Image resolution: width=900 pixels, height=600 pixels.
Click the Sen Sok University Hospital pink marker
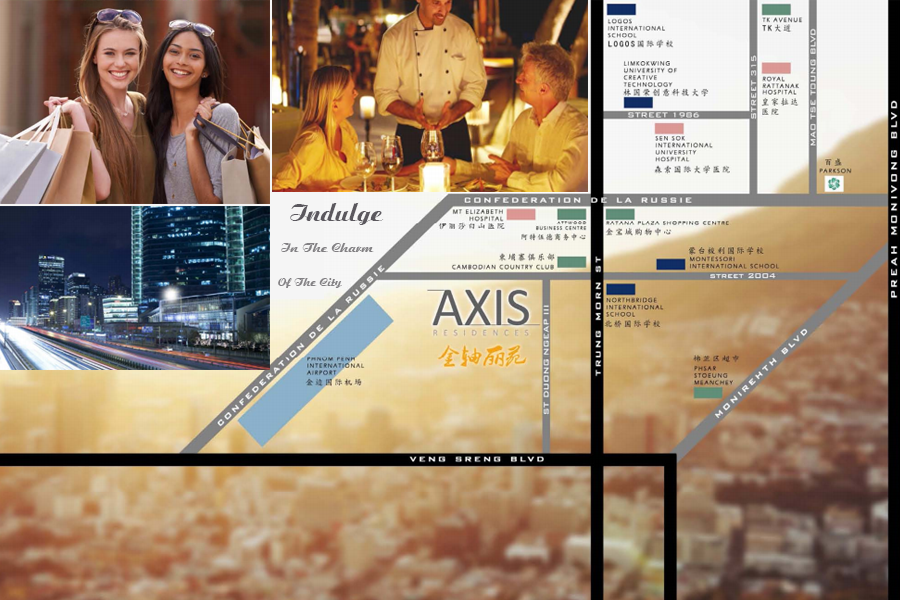[x=669, y=128]
